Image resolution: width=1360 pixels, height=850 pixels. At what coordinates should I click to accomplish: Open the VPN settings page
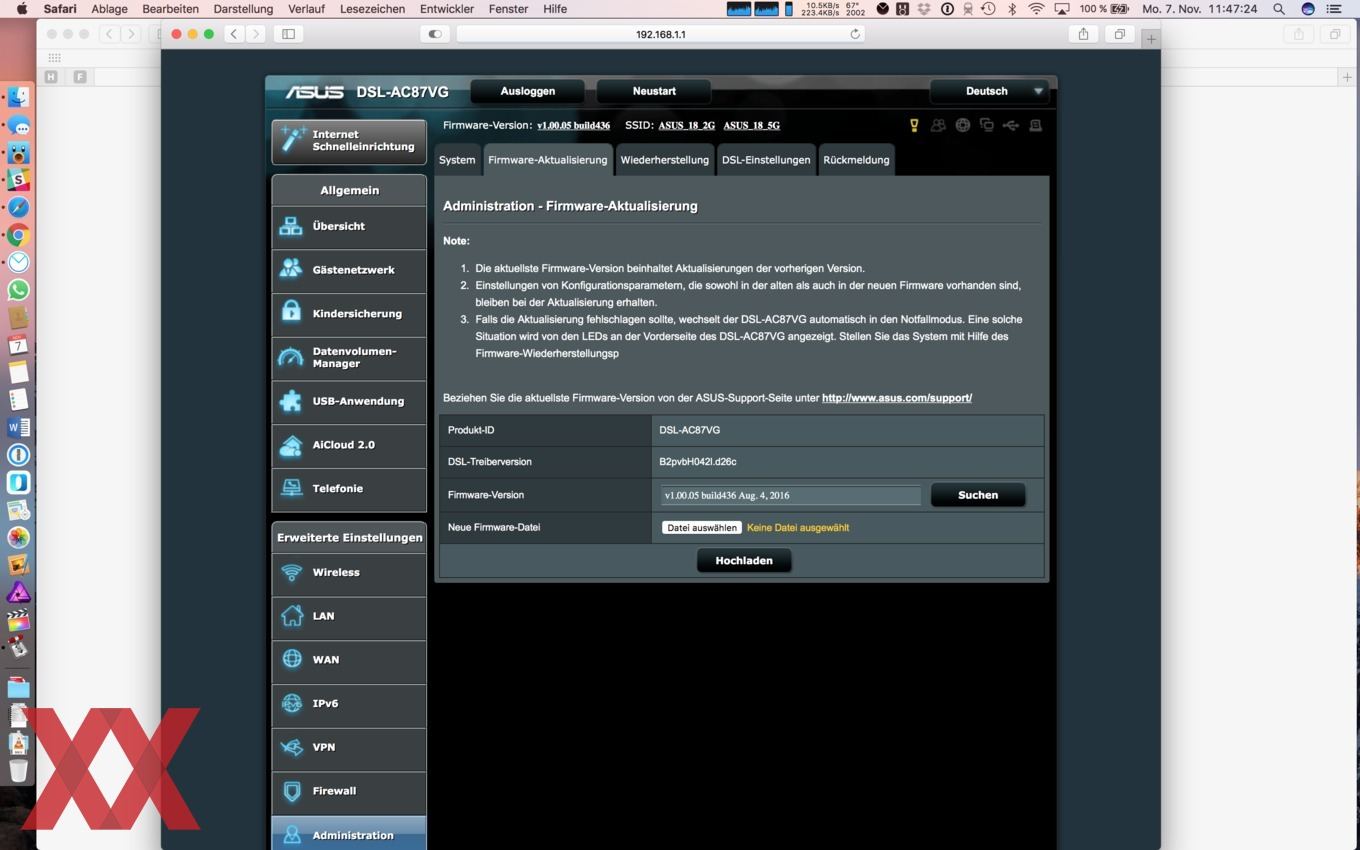[x=349, y=748]
